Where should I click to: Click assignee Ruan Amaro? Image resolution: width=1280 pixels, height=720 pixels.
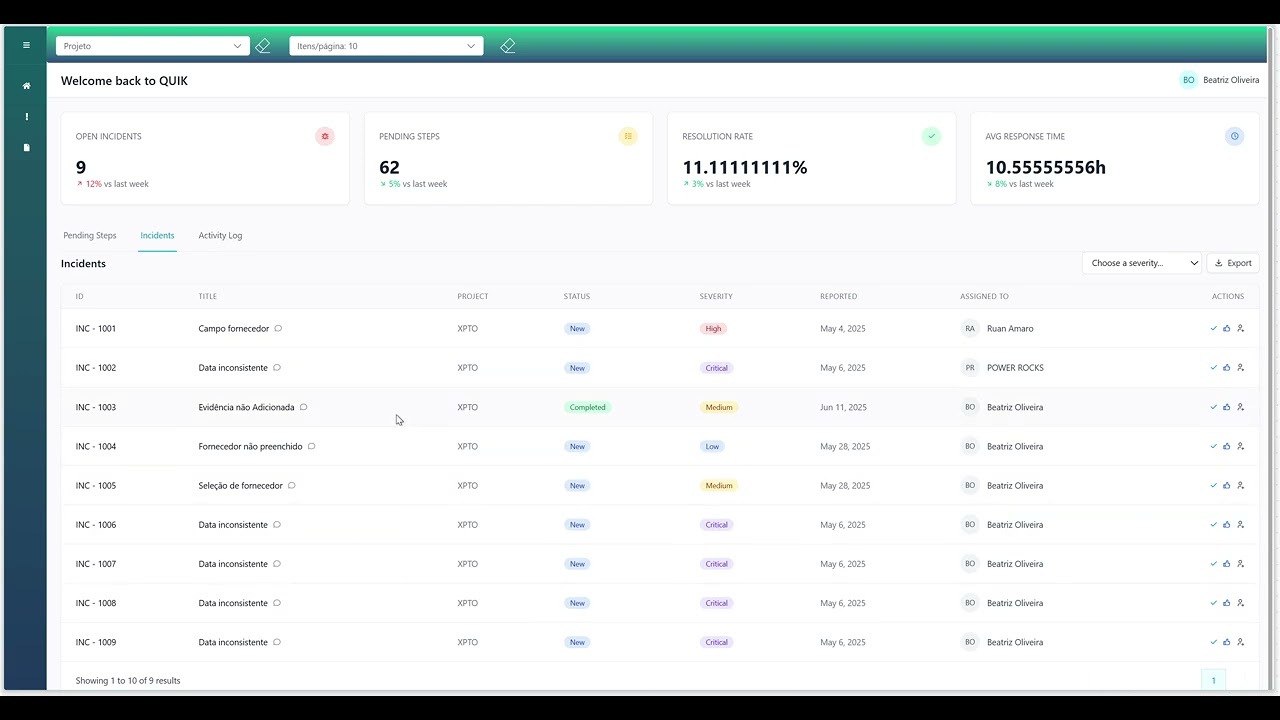[1010, 328]
